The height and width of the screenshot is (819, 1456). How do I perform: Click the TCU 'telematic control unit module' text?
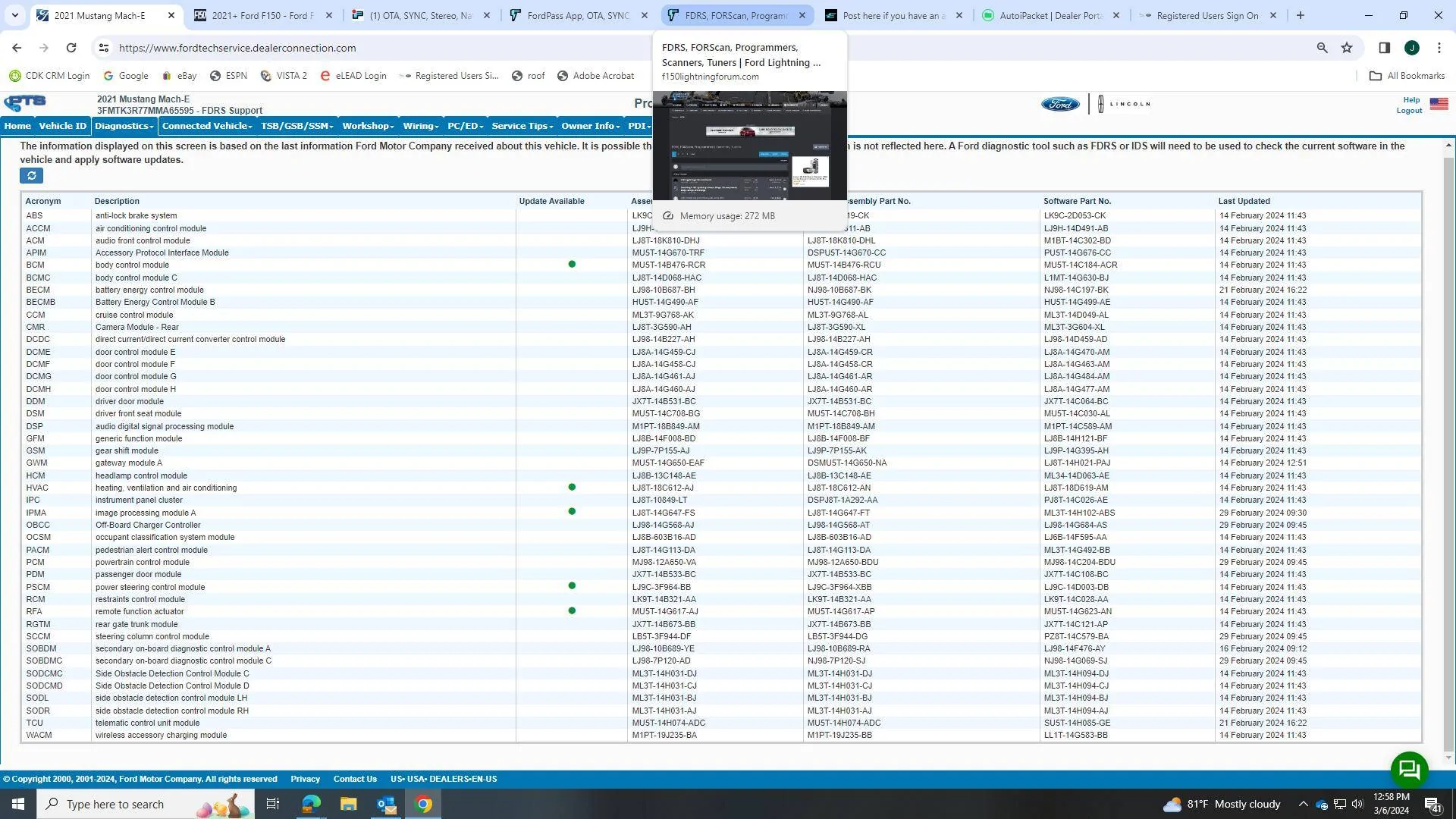(147, 723)
